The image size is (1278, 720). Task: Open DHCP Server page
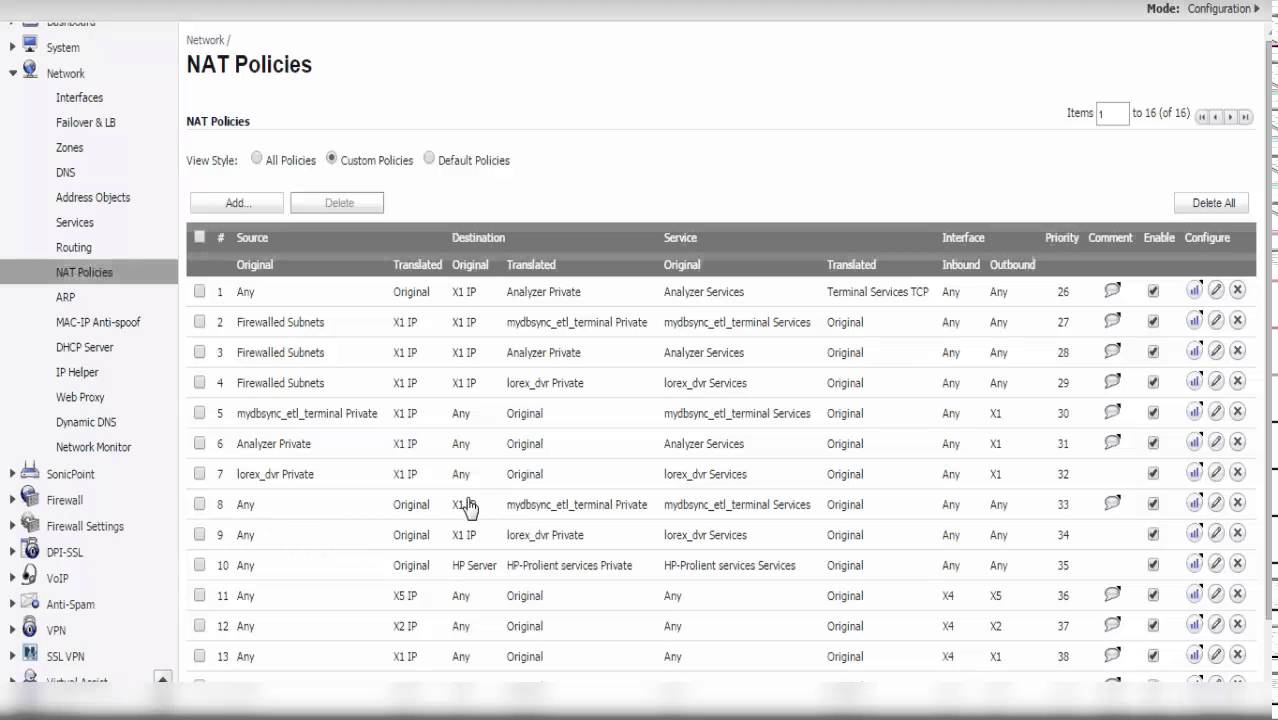(x=85, y=347)
